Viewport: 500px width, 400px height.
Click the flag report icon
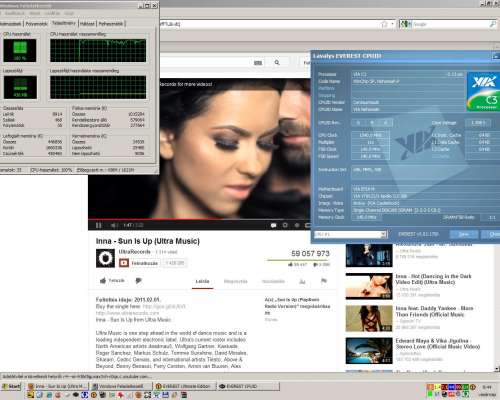324,281
